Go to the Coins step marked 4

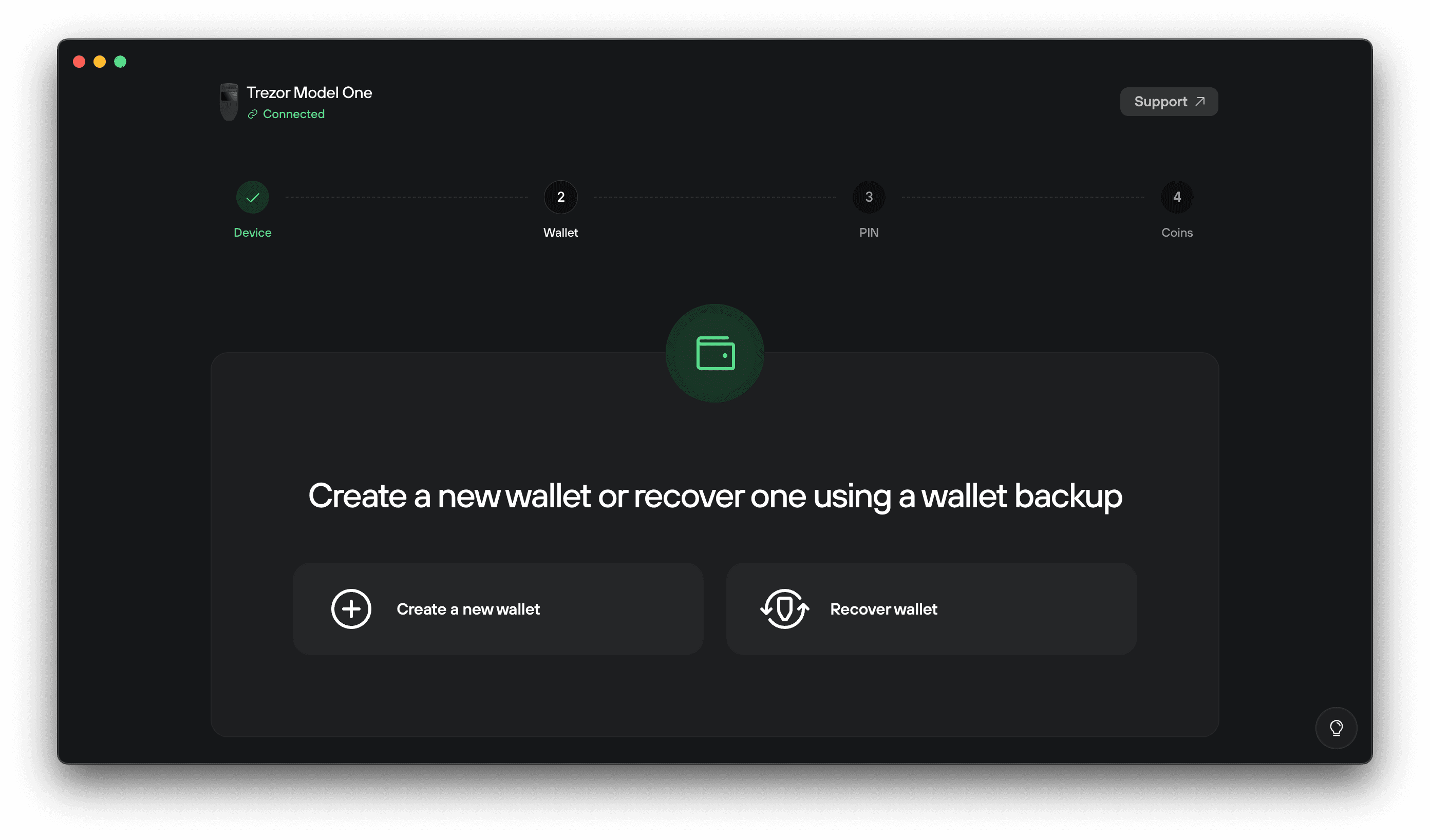tap(1177, 197)
